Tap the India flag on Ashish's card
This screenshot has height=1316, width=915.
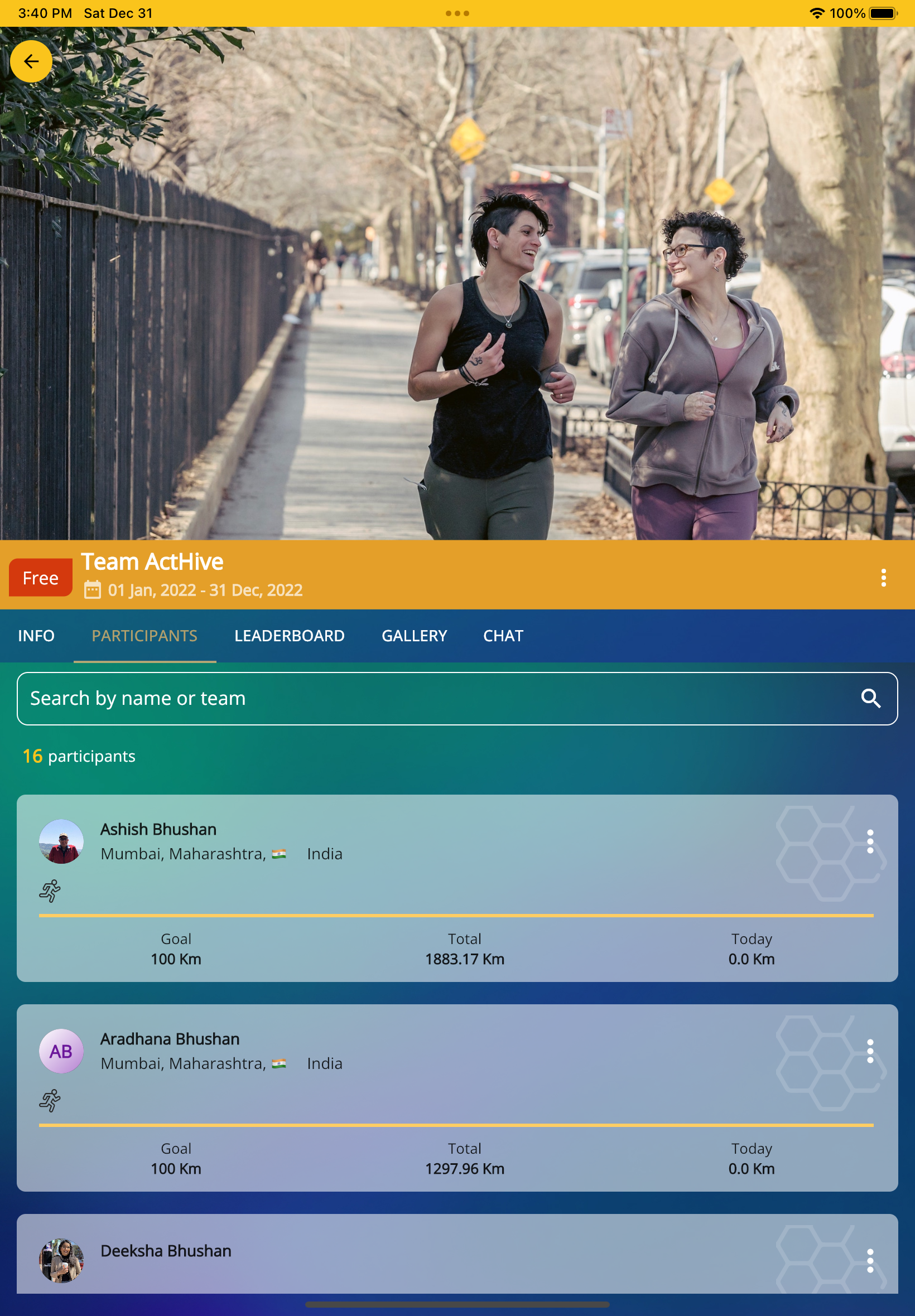point(278,854)
